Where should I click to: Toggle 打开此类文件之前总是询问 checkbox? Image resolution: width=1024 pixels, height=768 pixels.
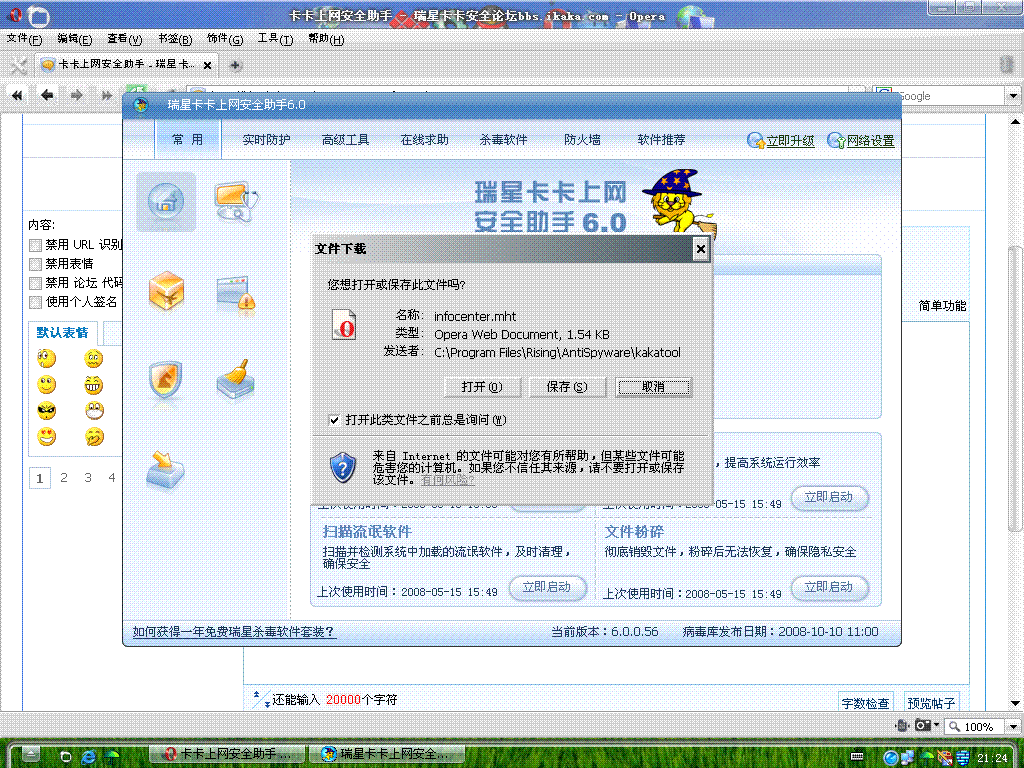click(x=334, y=420)
